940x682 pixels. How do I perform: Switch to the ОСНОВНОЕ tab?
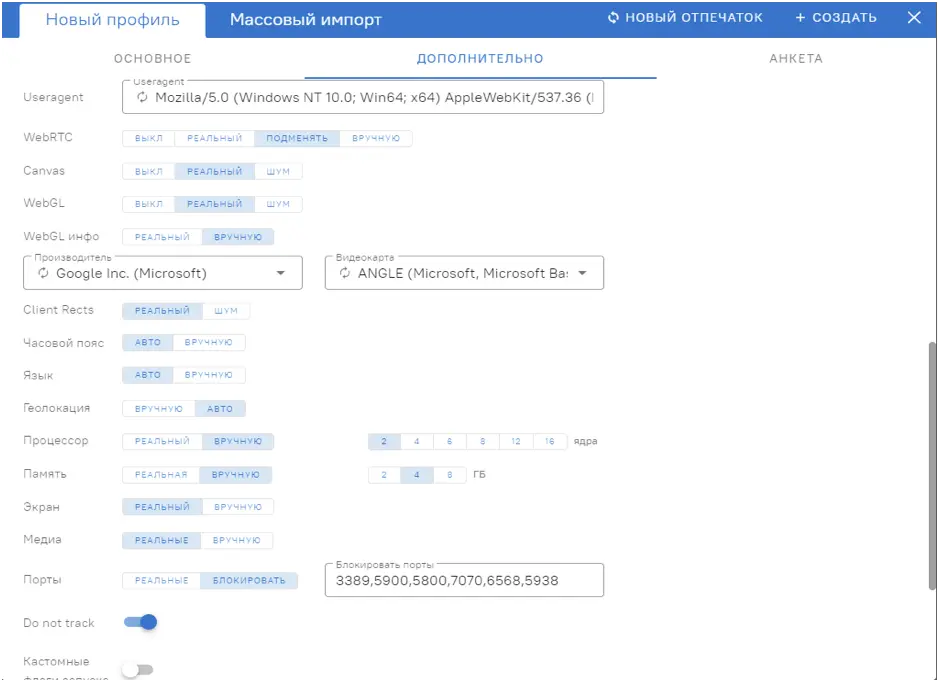tap(152, 58)
